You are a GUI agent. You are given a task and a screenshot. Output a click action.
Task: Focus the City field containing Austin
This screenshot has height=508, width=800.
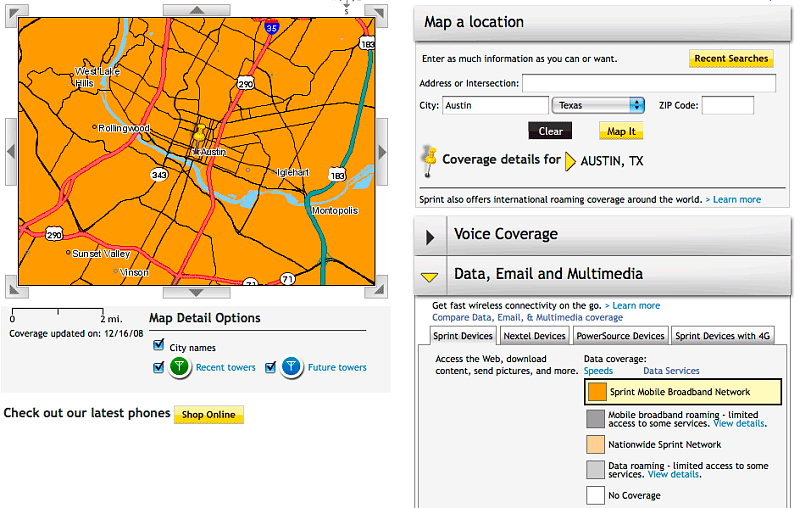(495, 106)
